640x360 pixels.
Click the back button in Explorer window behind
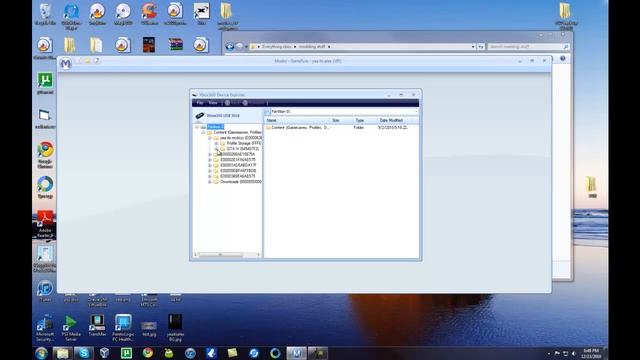coord(230,47)
